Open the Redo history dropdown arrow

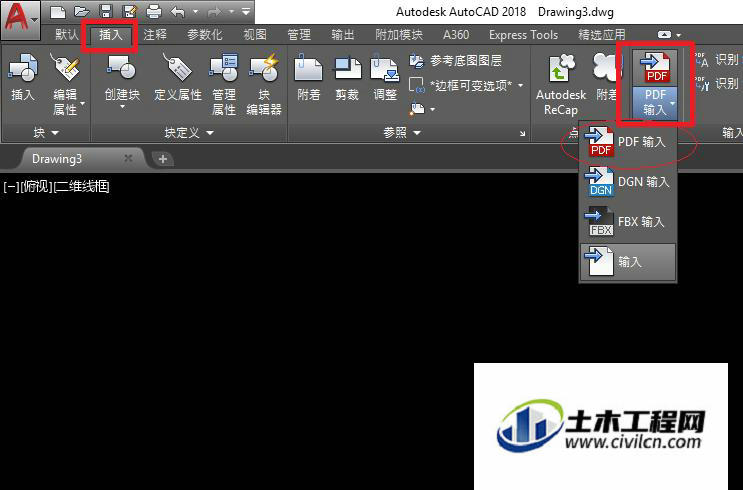point(231,11)
